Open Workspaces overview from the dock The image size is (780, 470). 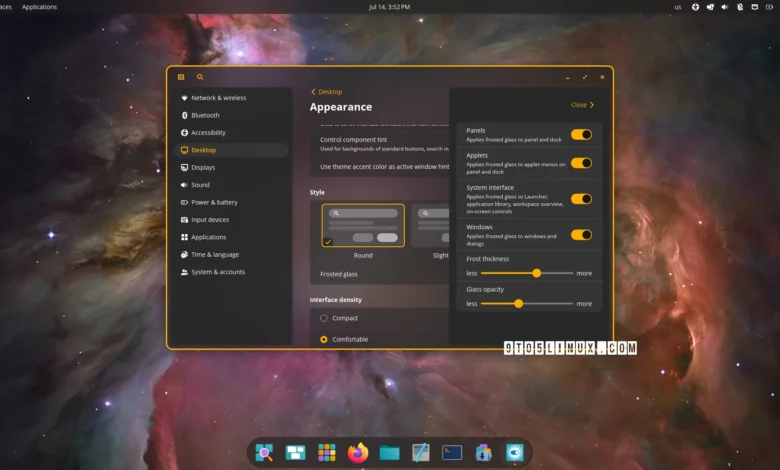coord(295,453)
